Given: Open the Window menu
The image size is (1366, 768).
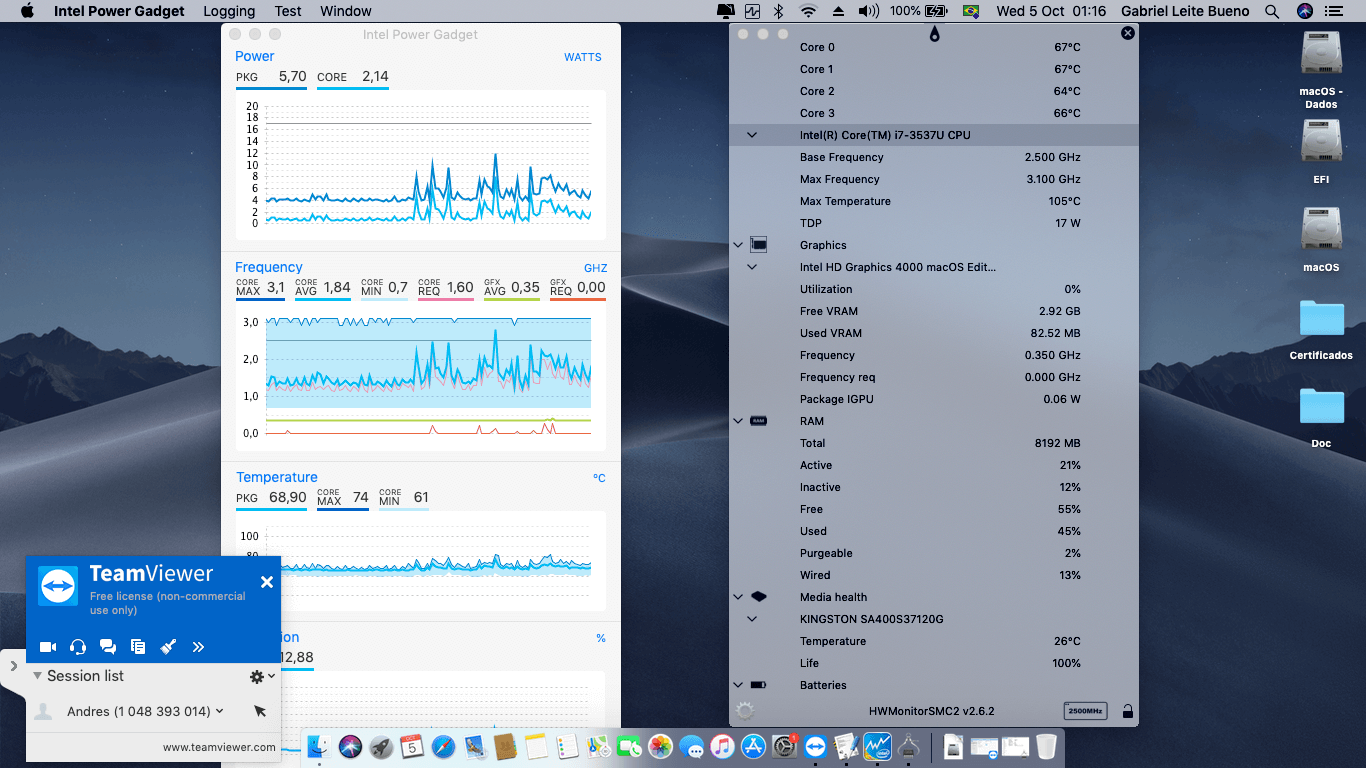Looking at the screenshot, I should (346, 11).
